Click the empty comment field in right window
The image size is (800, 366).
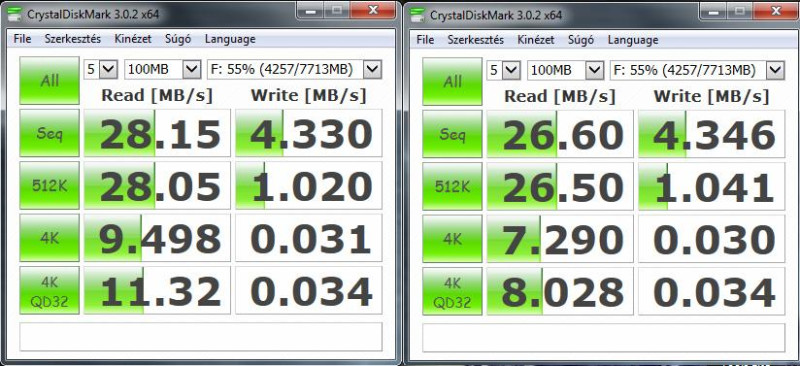coord(604,337)
